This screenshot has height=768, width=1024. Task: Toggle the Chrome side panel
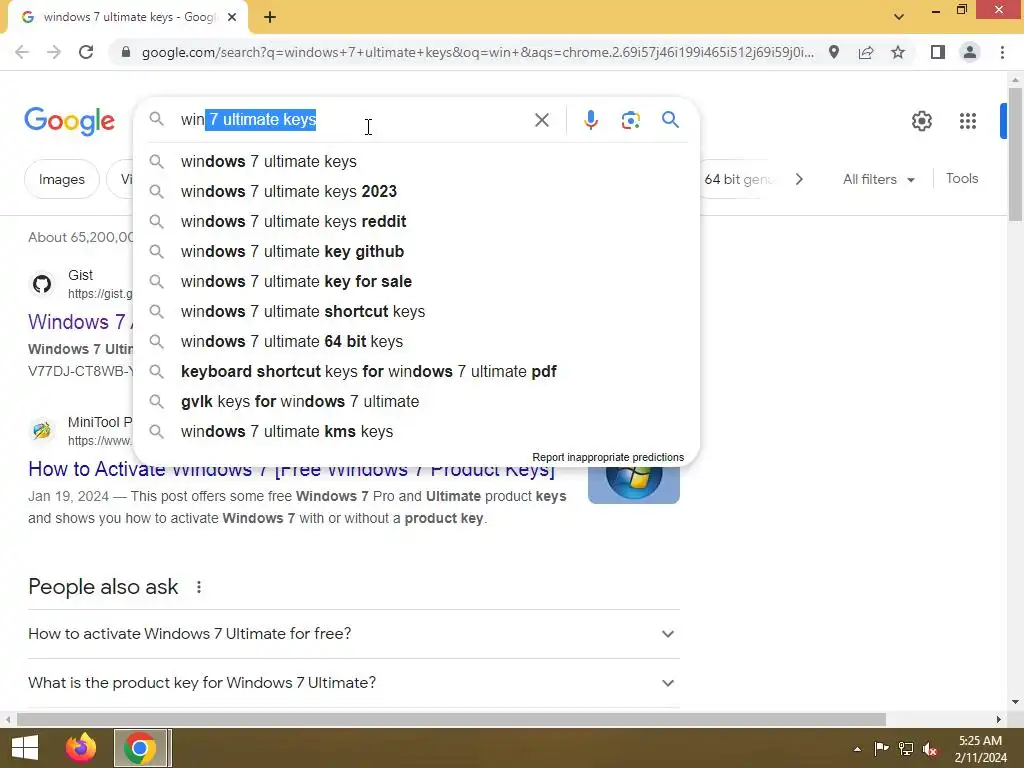point(938,52)
